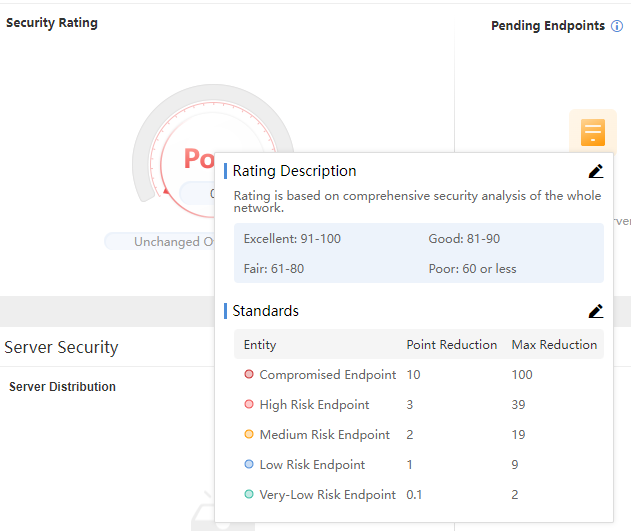Click the Point Reduction column header

click(x=451, y=345)
